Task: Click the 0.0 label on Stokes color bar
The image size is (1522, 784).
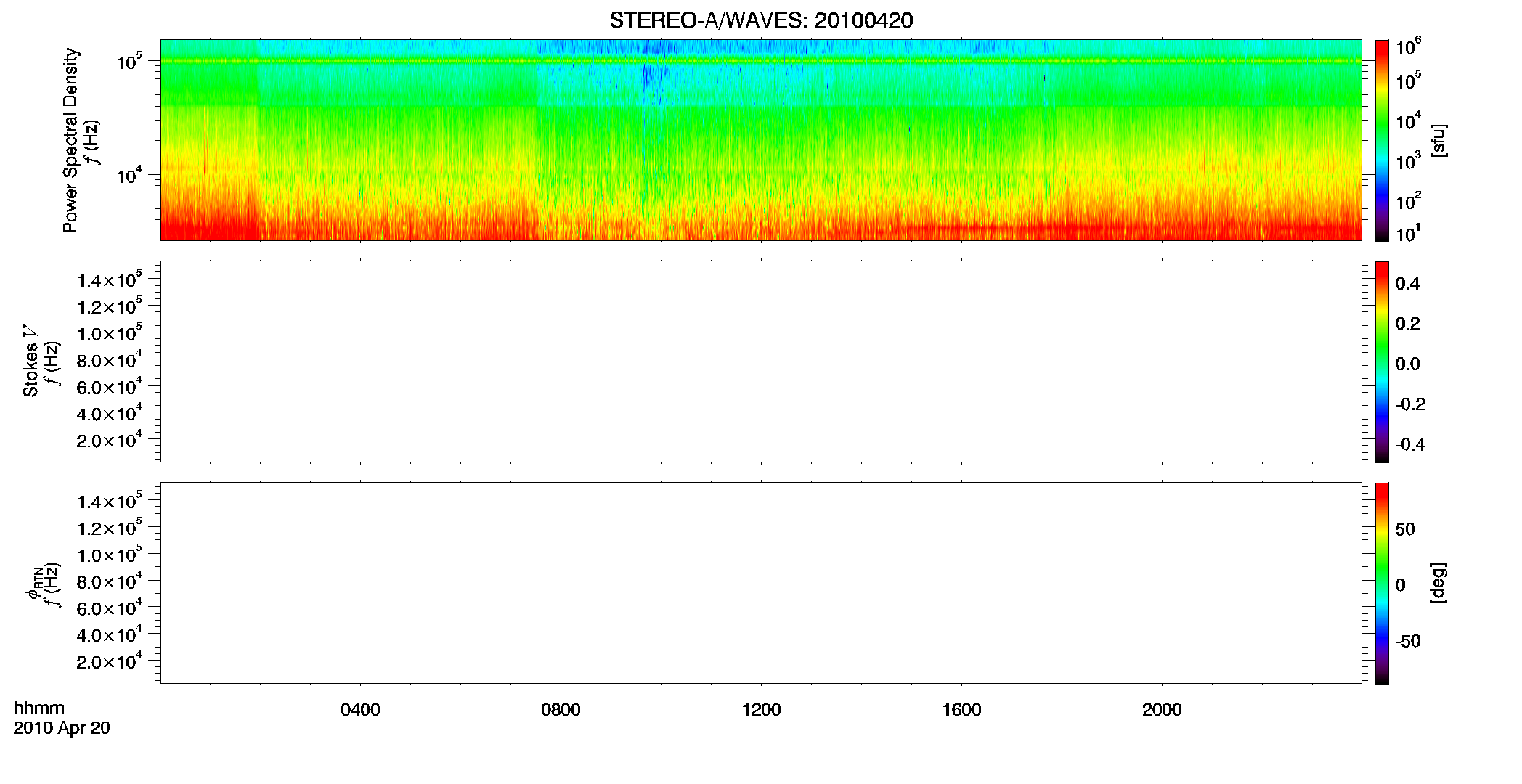Action: coord(1407,364)
